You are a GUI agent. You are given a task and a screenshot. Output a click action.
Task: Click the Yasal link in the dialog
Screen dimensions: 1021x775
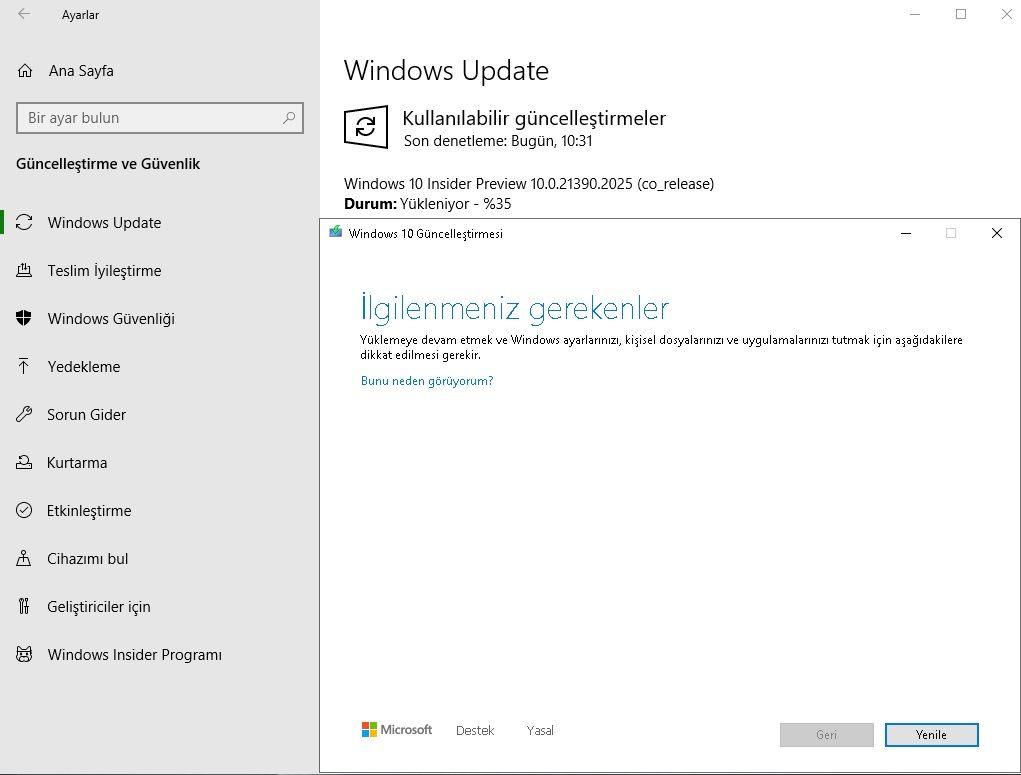(540, 731)
